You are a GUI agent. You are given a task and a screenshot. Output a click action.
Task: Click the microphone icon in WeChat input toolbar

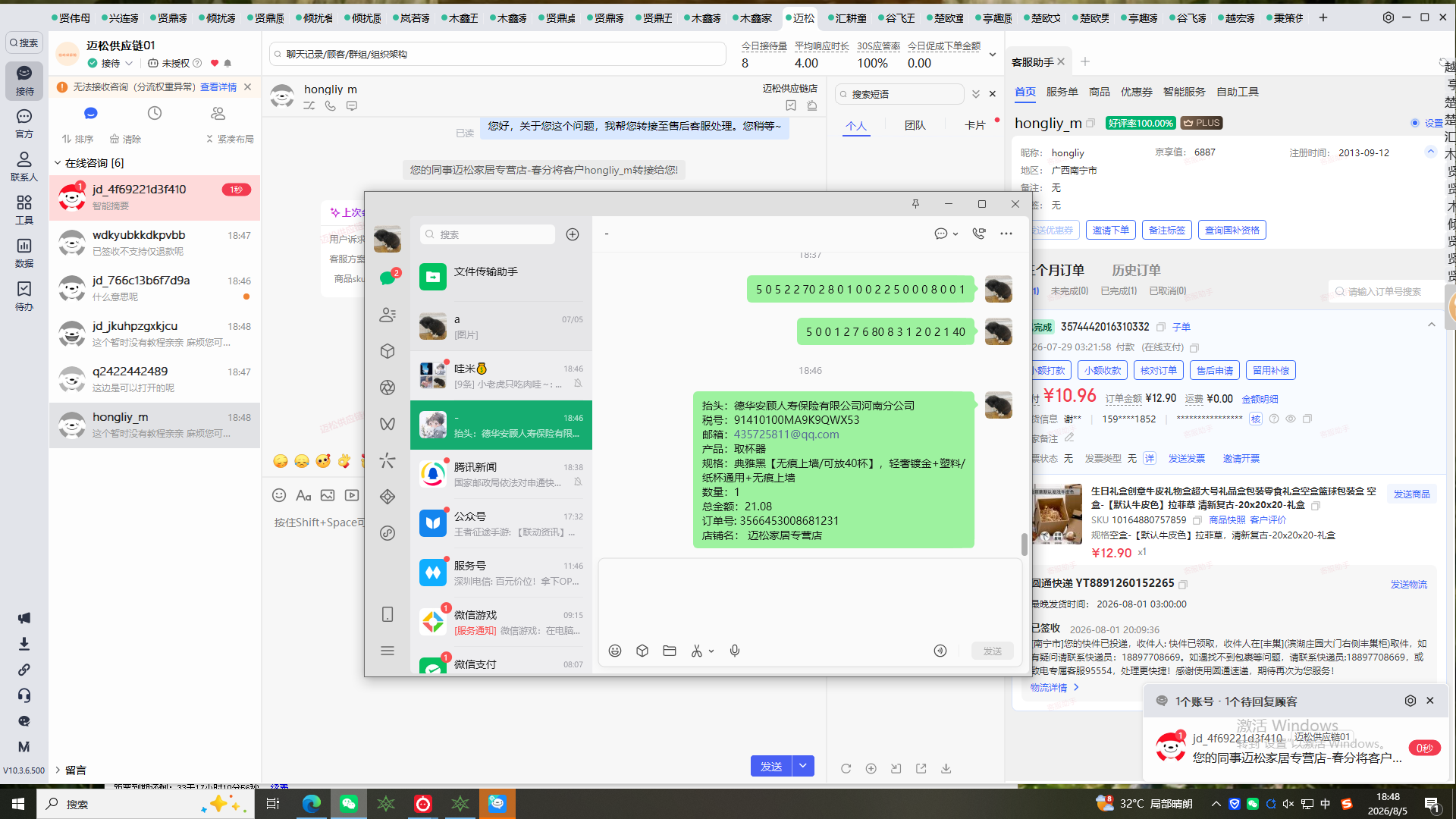735,651
